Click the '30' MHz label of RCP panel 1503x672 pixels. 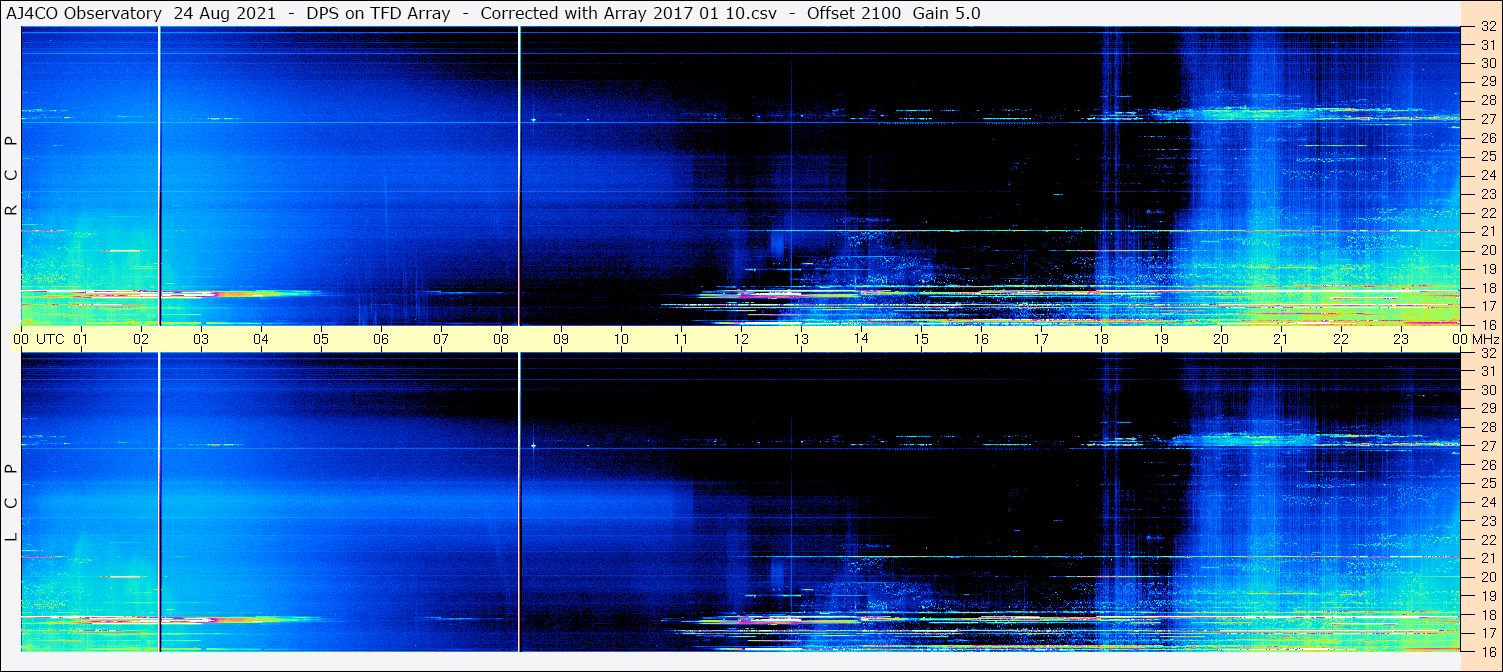(1487, 63)
